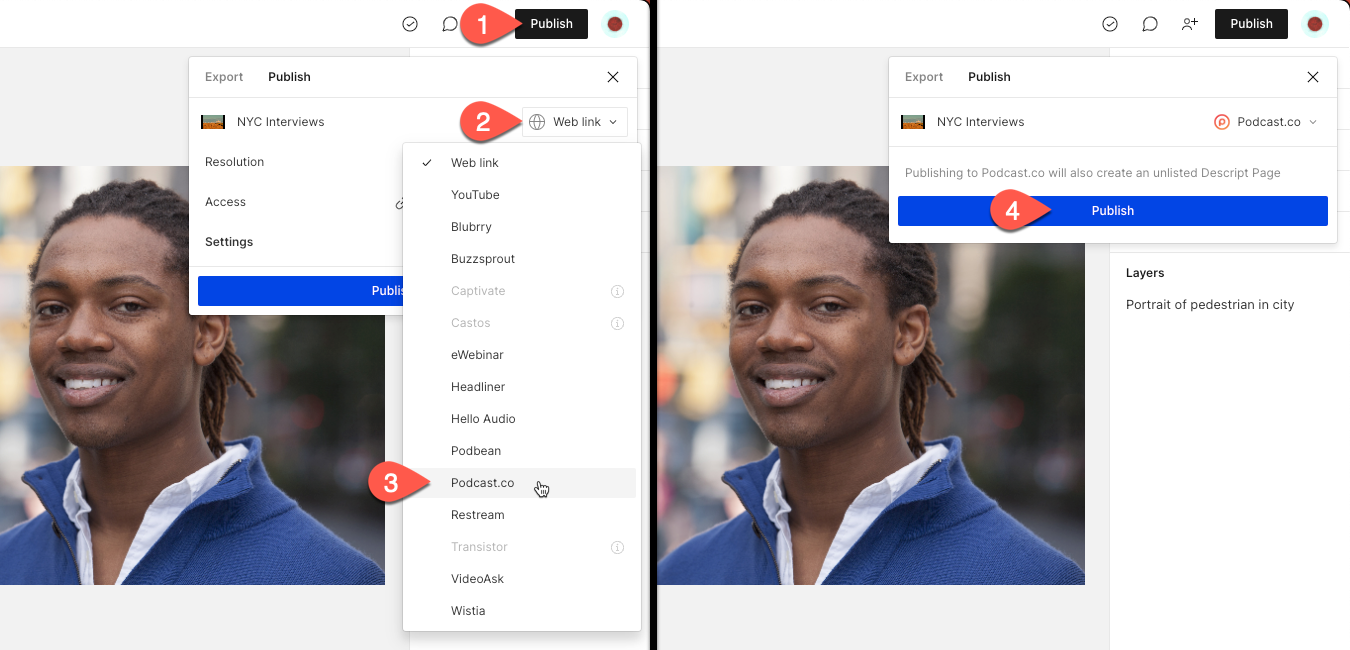Choose eWebinar from destination list
This screenshot has width=1350, height=650.
click(x=521, y=355)
